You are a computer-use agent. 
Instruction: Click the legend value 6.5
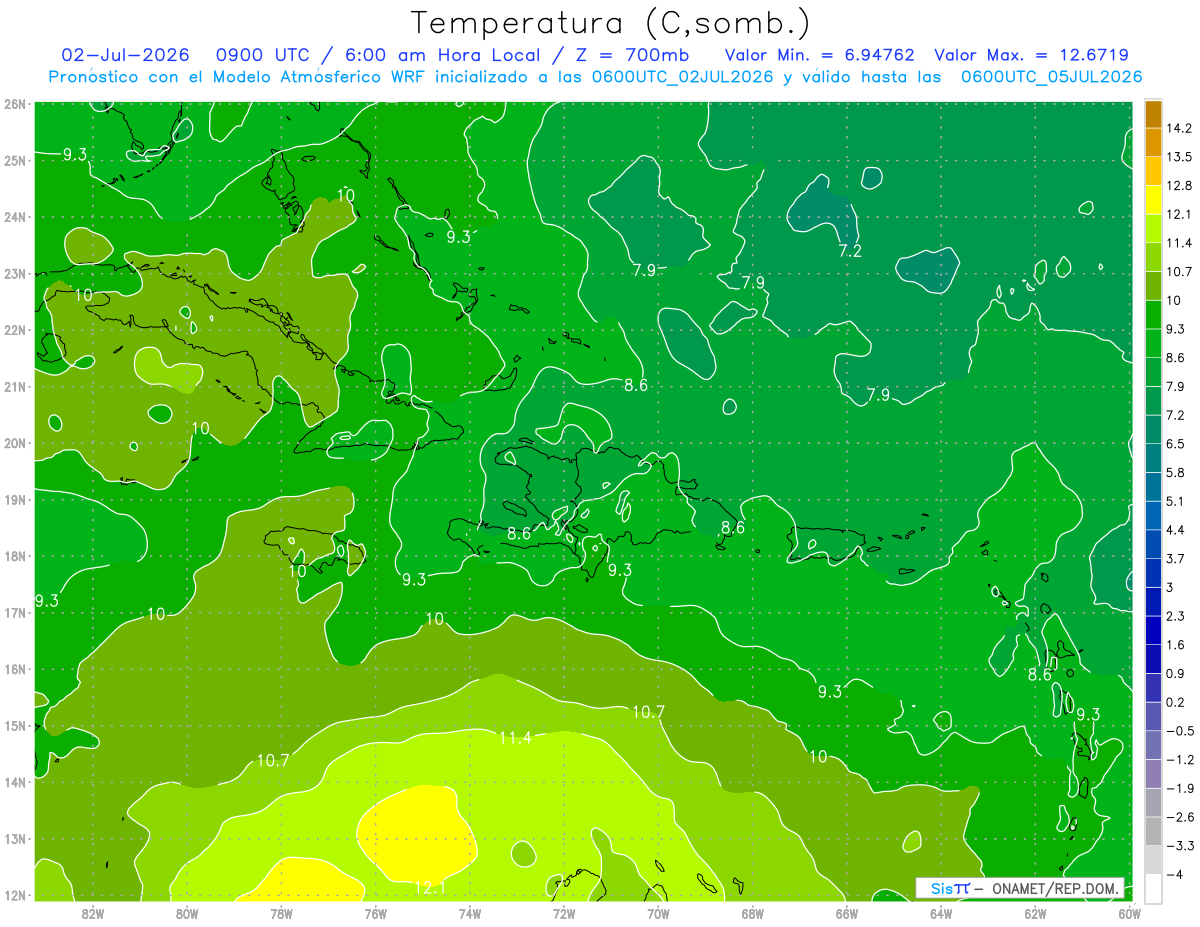pos(1177,444)
